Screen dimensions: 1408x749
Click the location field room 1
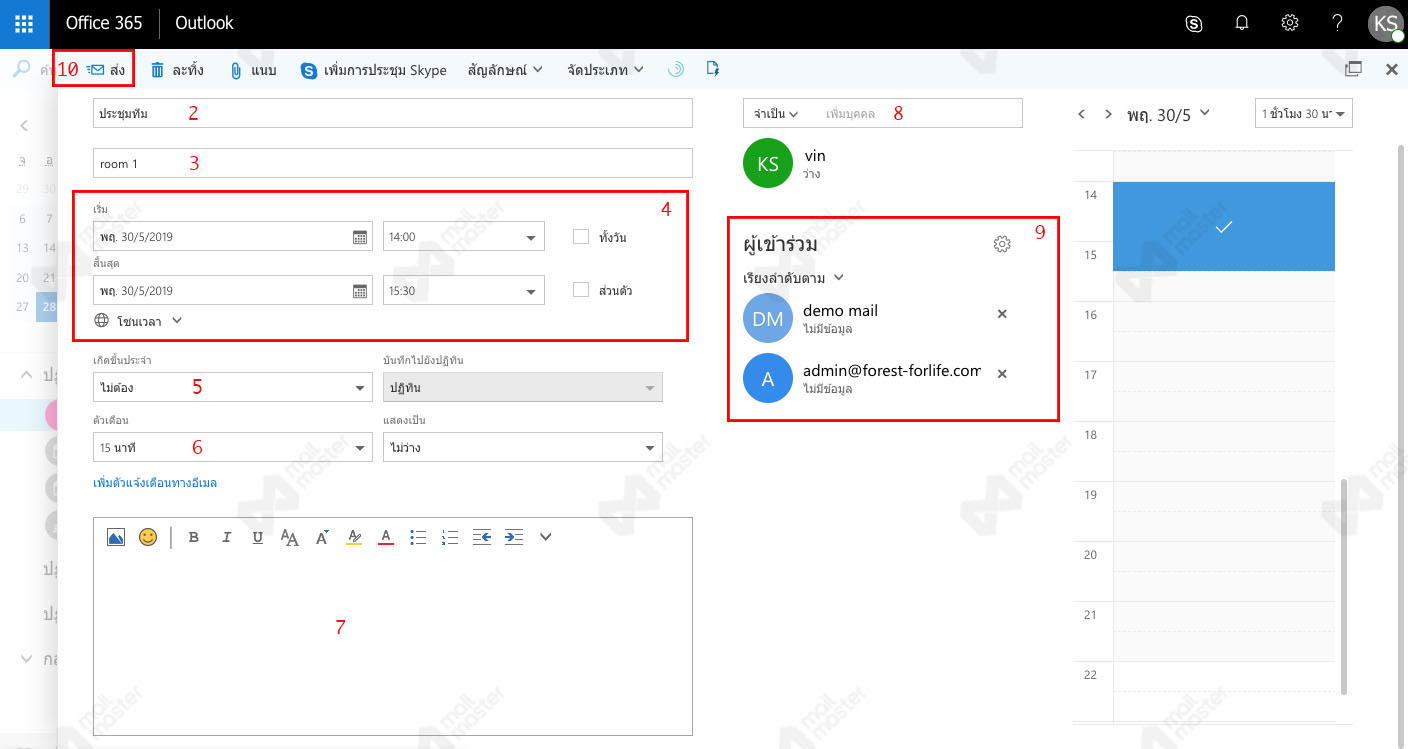point(393,163)
